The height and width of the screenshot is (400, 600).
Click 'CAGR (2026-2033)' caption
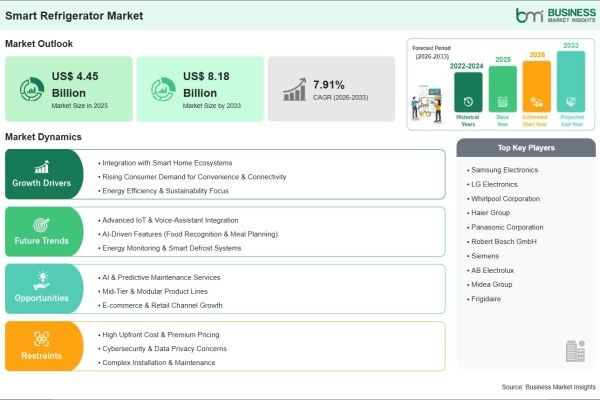[340, 98]
